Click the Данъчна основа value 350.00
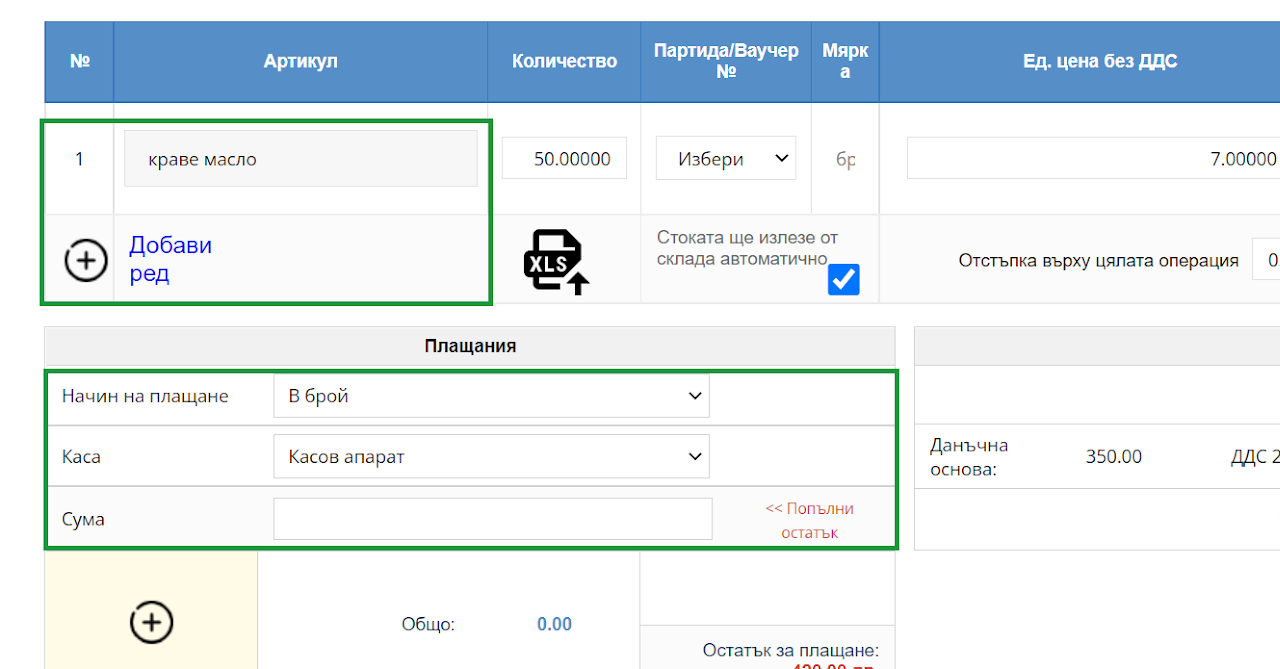1280x669 pixels. pyautogui.click(x=1114, y=457)
